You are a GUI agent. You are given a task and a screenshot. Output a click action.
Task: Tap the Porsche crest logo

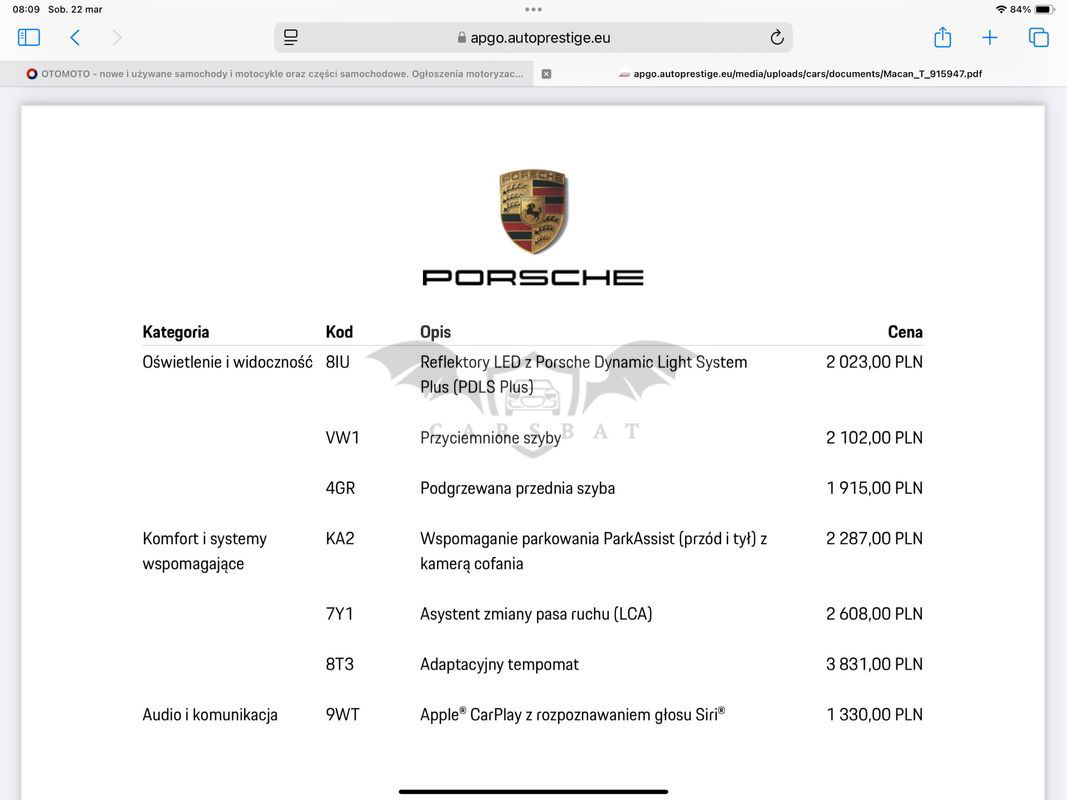pos(533,211)
